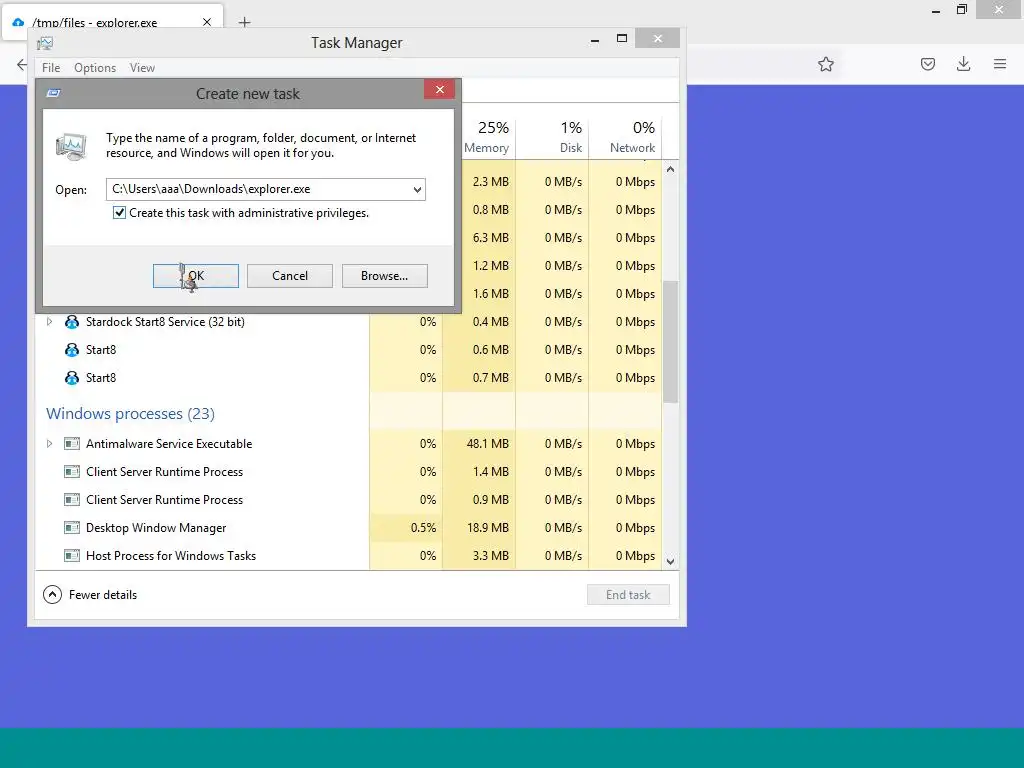Viewport: 1024px width, 768px height.
Task: Click the Run computer icon in the dialog
Action: click(71, 146)
